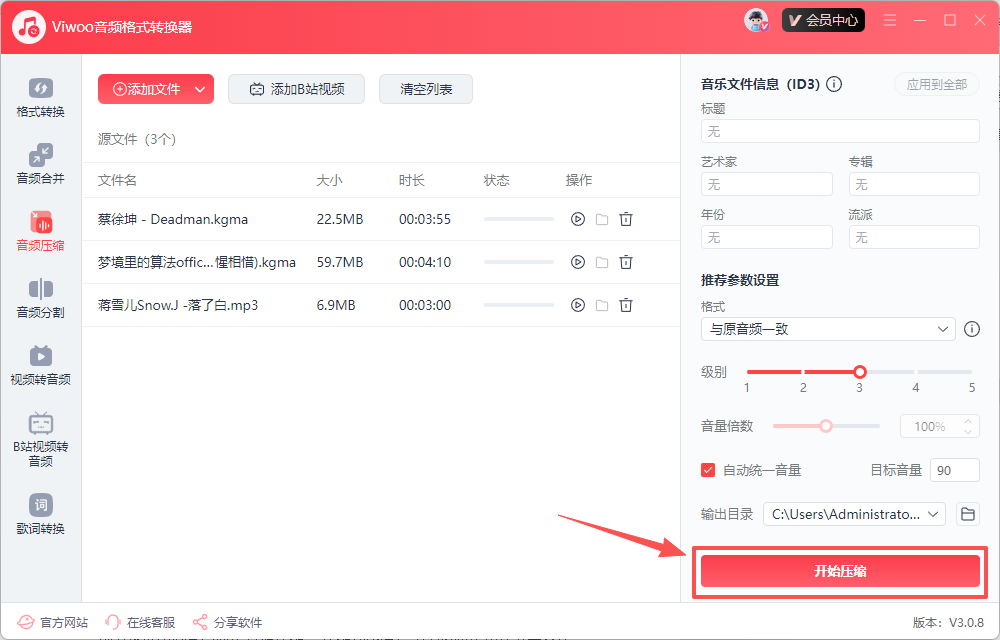The width and height of the screenshot is (1000, 640).
Task: Open the 会员中心 member center
Action: point(823,20)
